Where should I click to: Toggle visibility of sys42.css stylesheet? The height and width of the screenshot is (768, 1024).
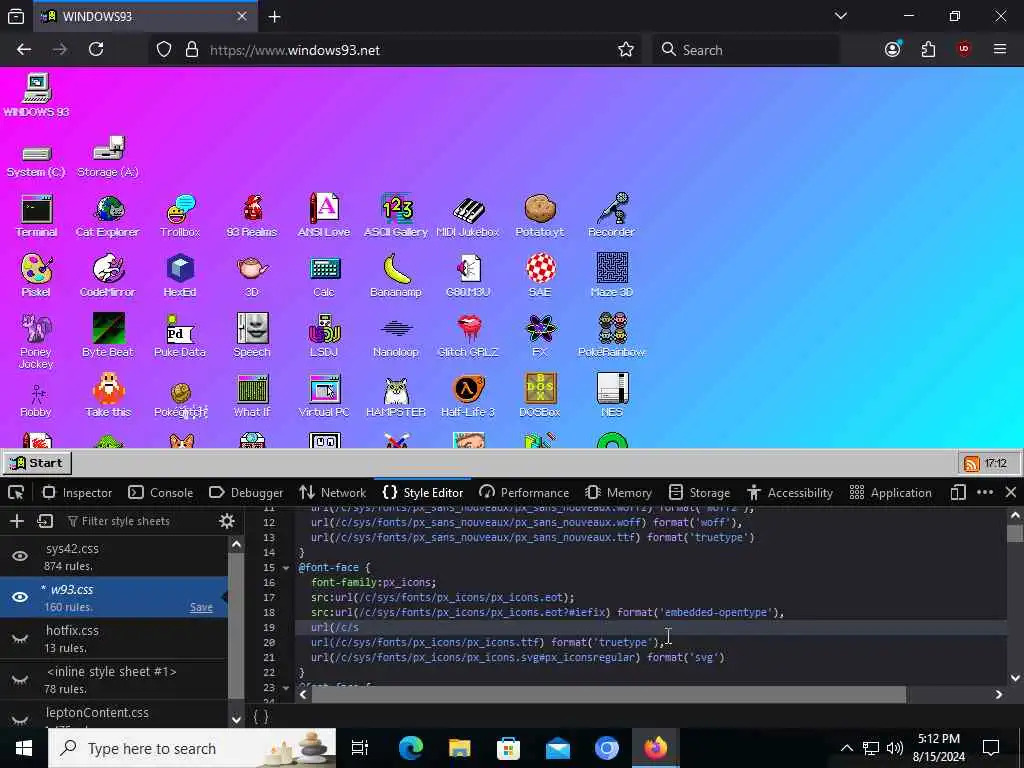tap(20, 556)
